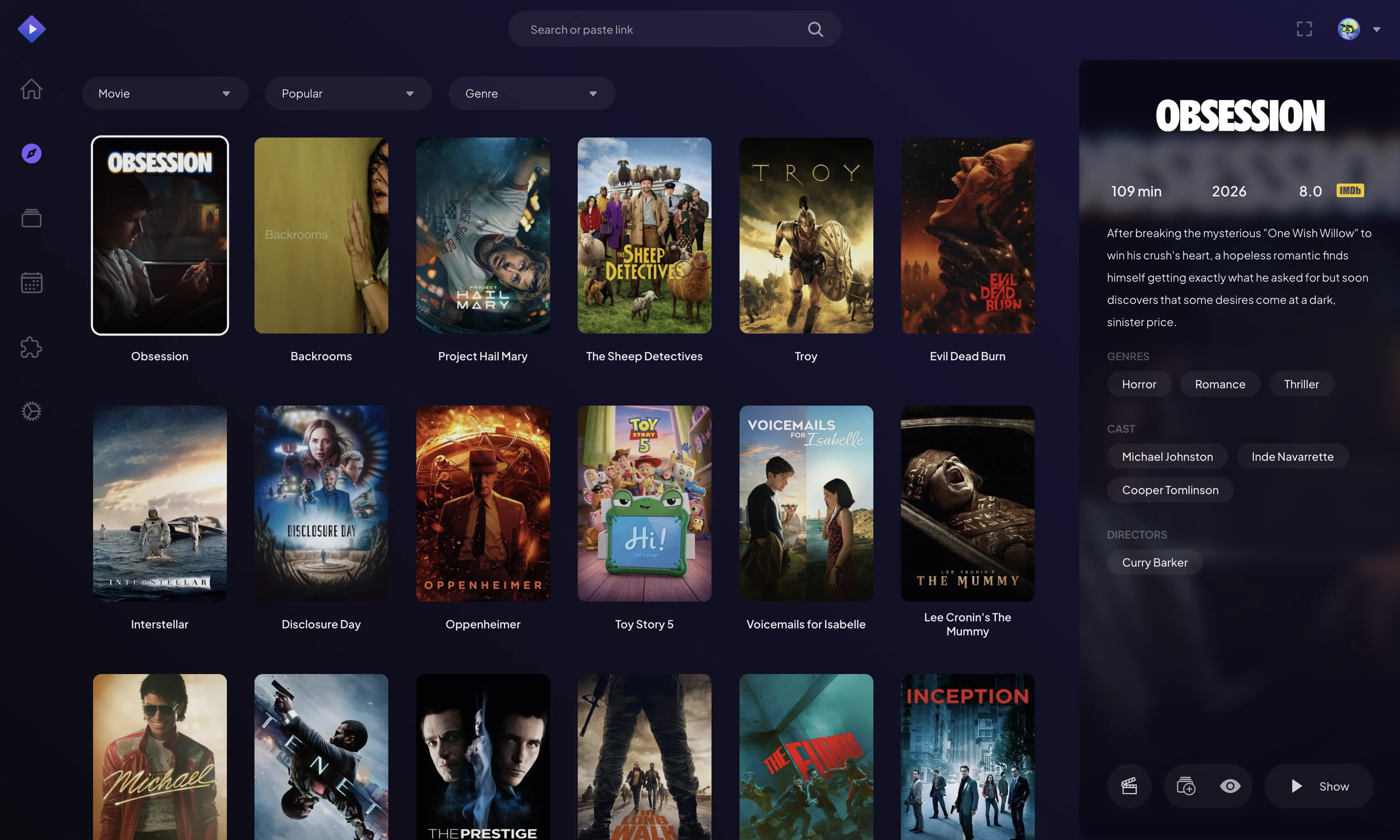Select The Long Walk poster
This screenshot has height=840, width=1400.
(x=644, y=757)
